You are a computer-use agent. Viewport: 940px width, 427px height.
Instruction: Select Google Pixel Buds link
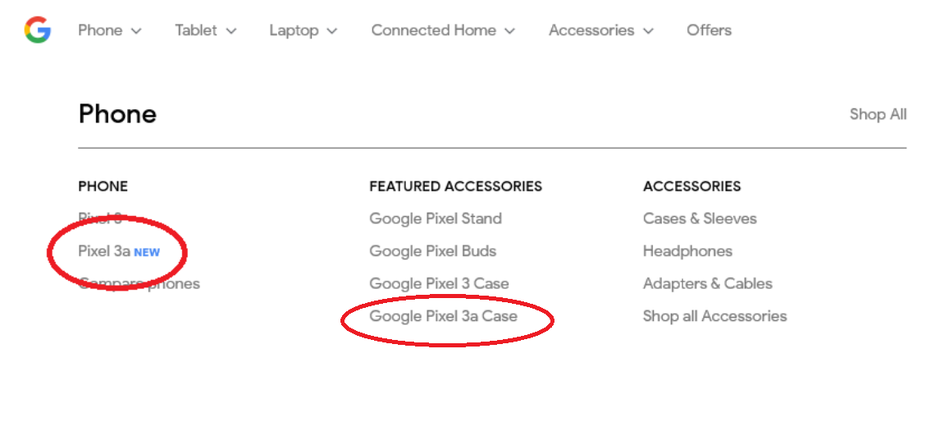pyautogui.click(x=432, y=251)
